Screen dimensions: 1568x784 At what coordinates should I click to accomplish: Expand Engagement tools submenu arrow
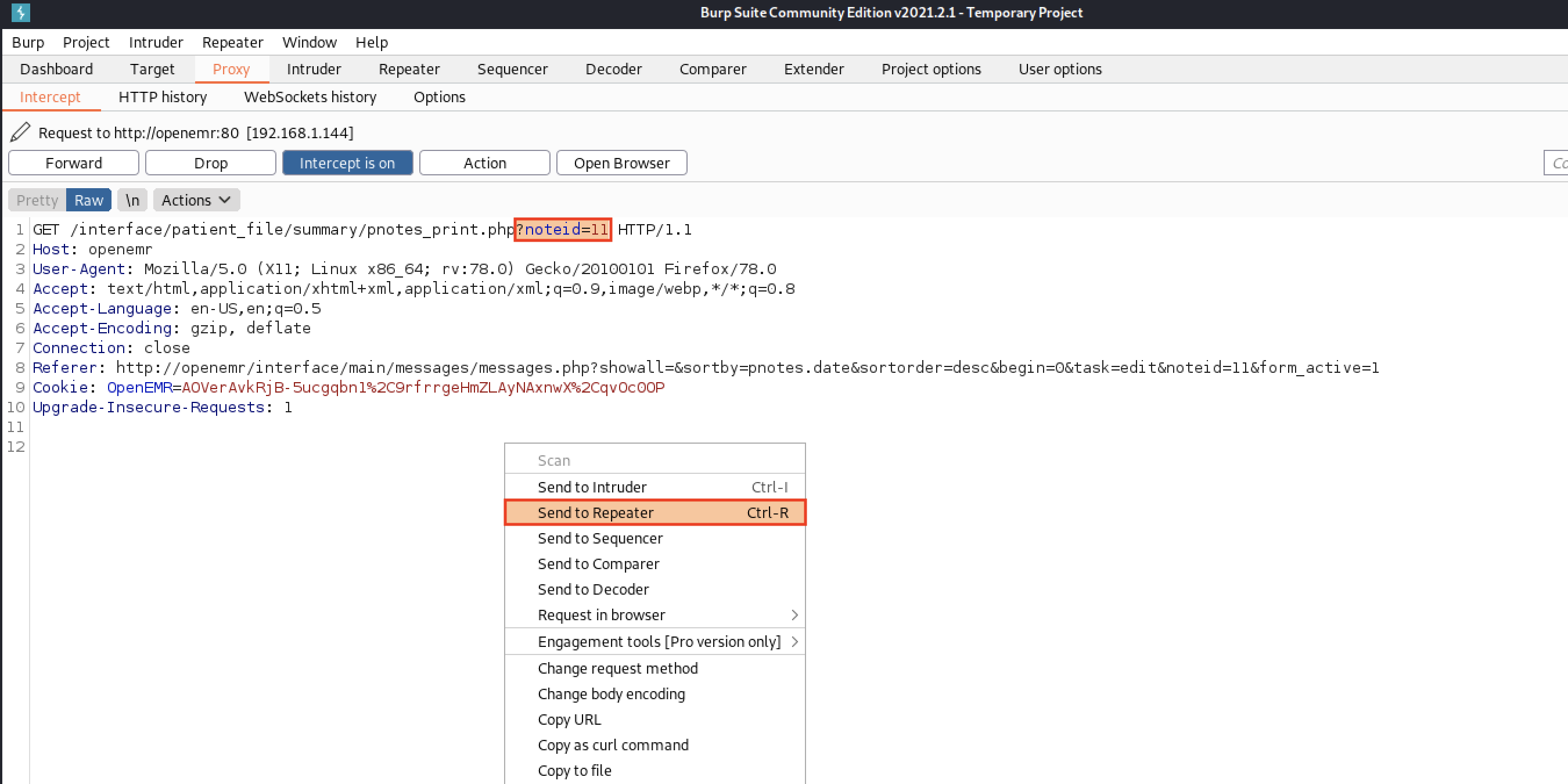(x=794, y=642)
